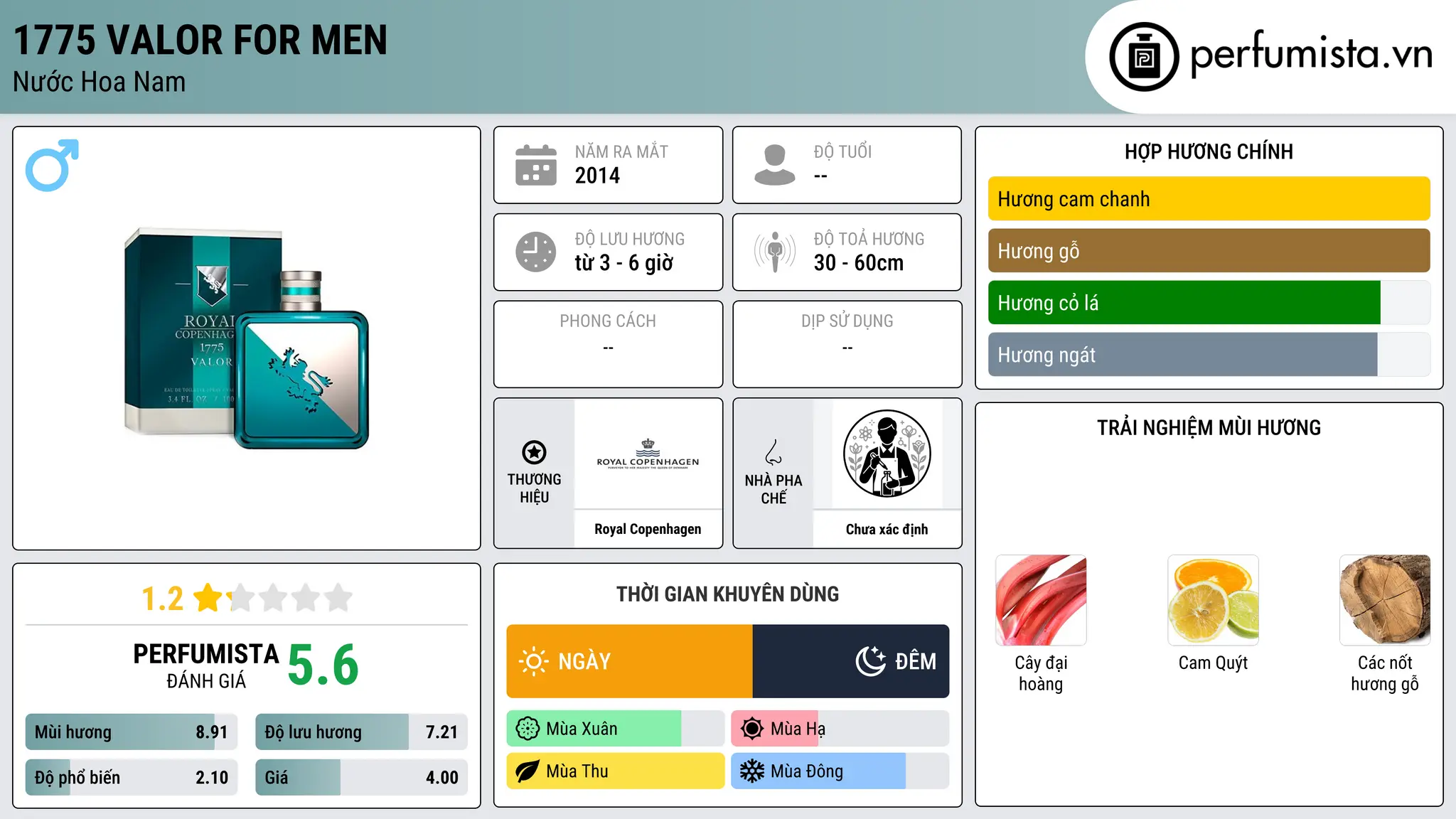Screen dimensions: 1456x819
Task: Click the Mùa Hạ season bar
Action: 840,729
